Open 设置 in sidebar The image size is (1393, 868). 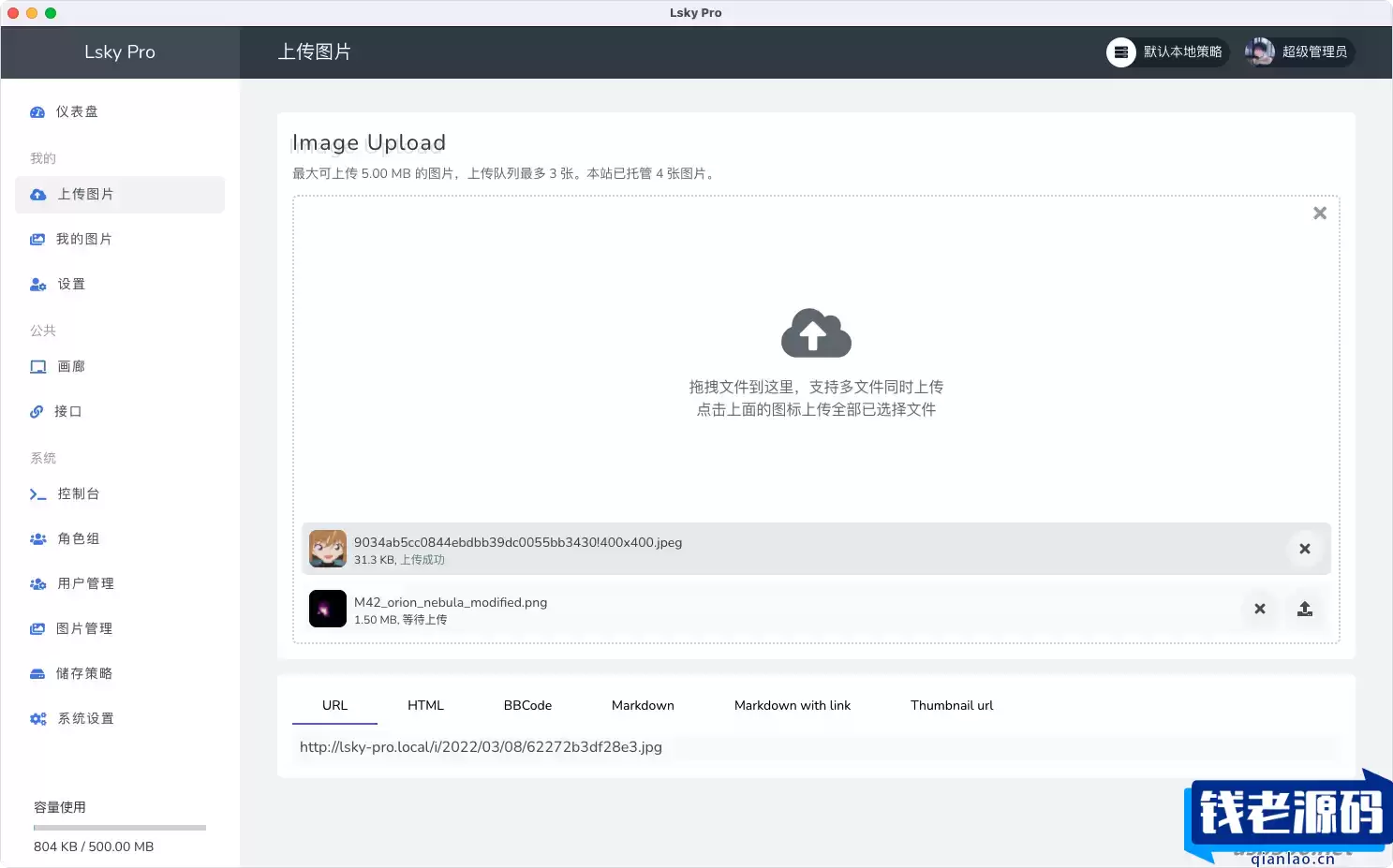click(120, 285)
